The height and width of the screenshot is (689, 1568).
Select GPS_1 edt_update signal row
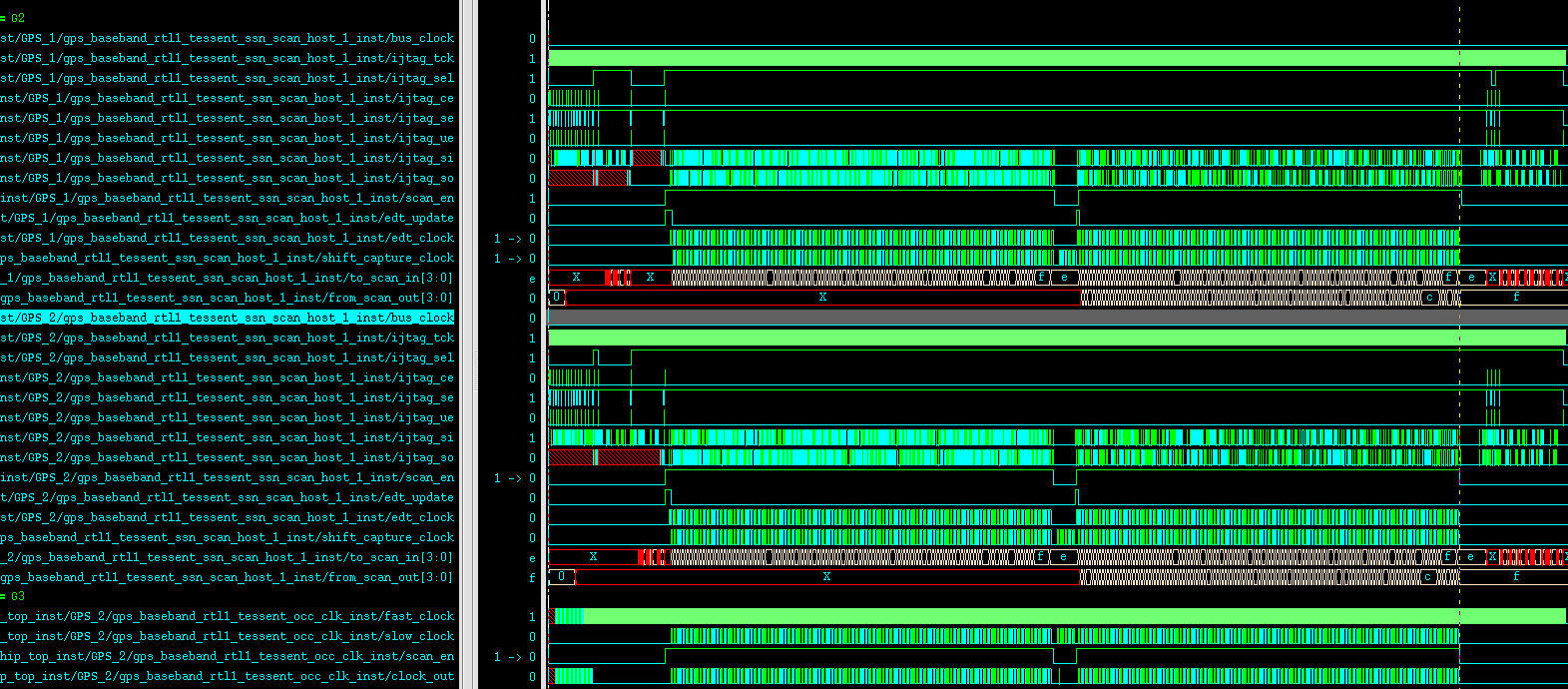pyautogui.click(x=228, y=218)
